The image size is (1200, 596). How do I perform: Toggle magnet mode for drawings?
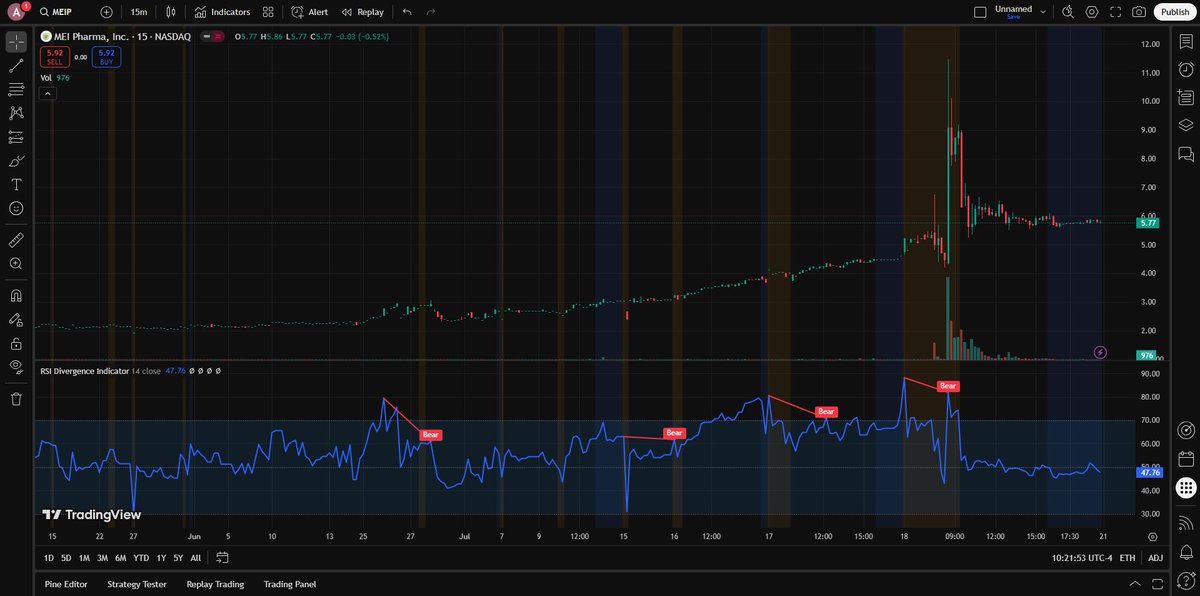coord(16,296)
